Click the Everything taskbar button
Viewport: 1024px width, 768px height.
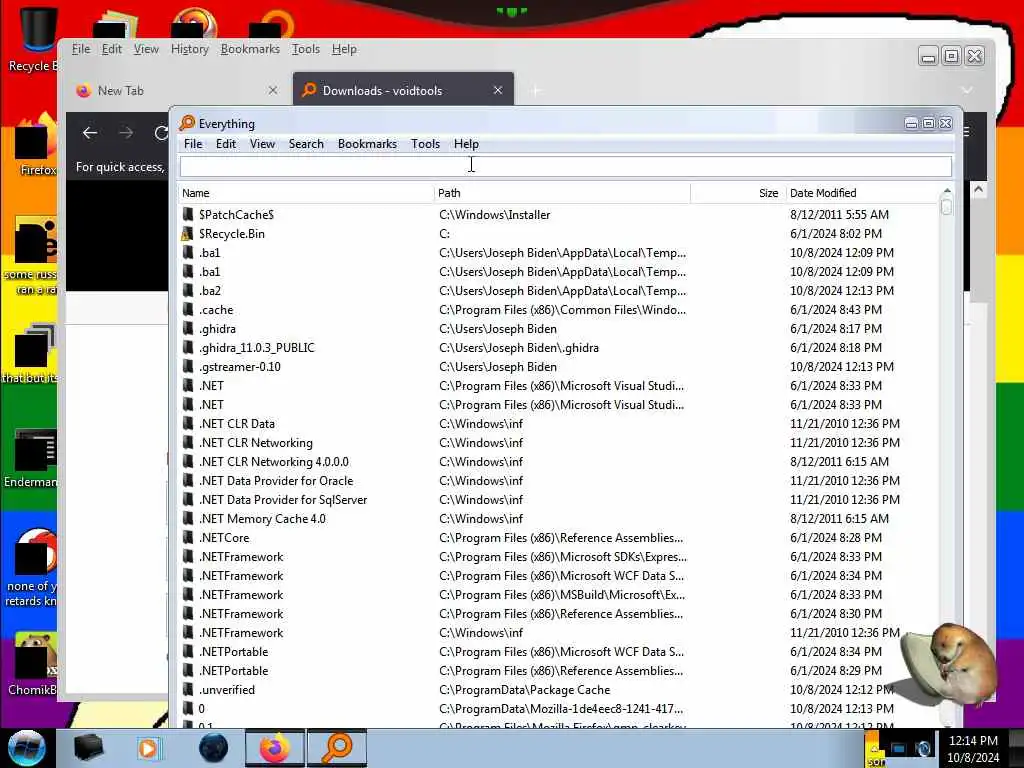pos(337,748)
